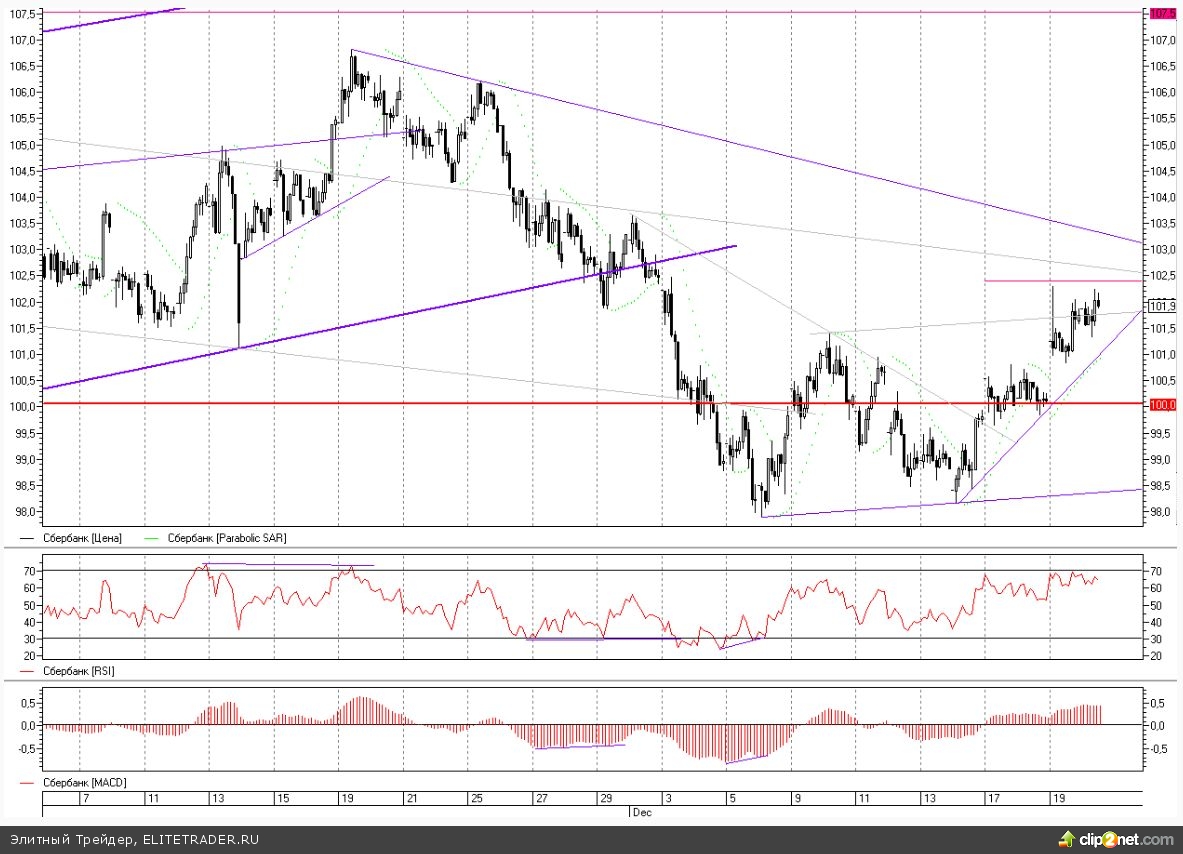Click the red MACD legend line marker

pyautogui.click(x=25, y=782)
